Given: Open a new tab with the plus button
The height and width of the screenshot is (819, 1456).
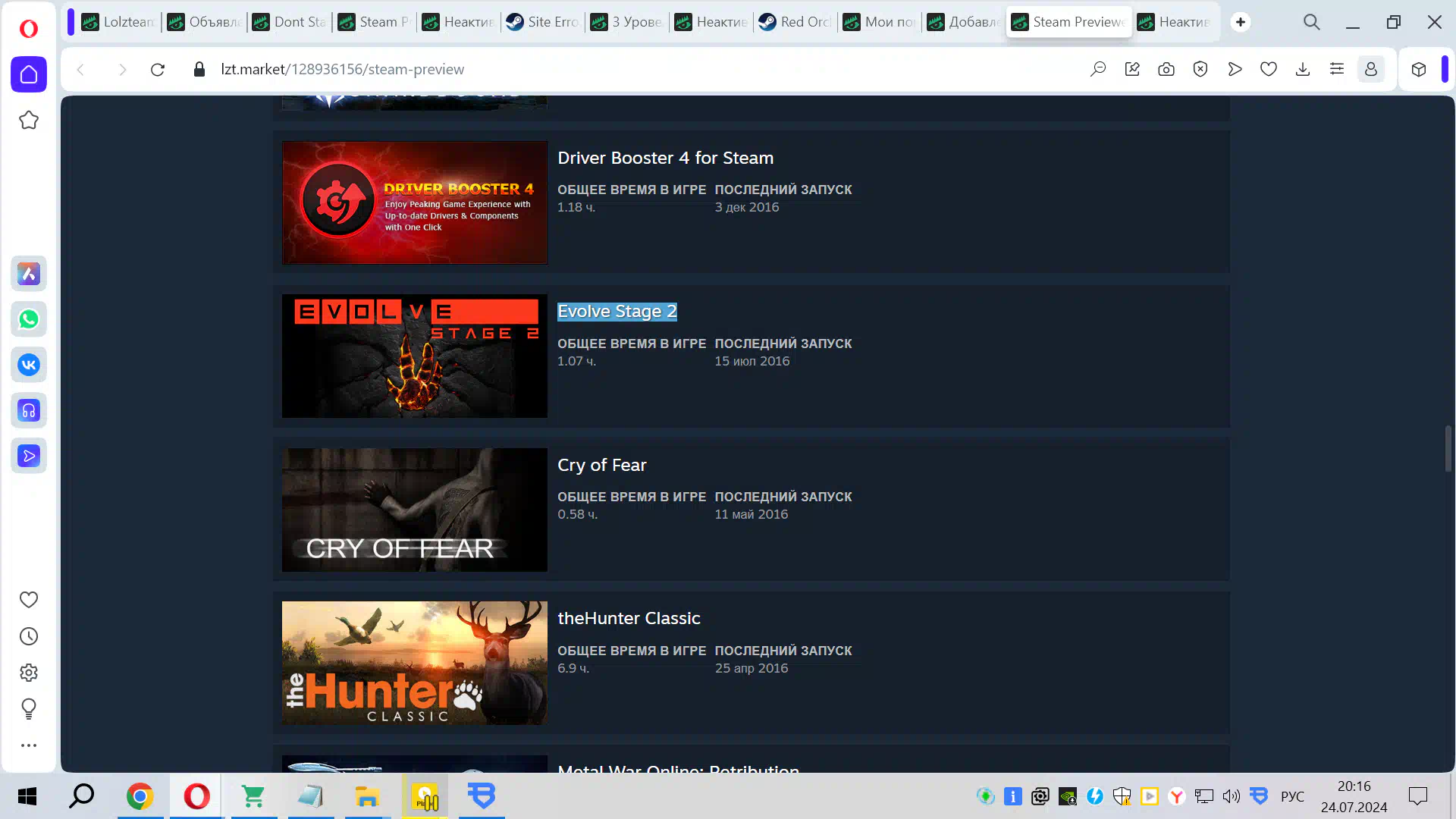Looking at the screenshot, I should coord(1241,22).
